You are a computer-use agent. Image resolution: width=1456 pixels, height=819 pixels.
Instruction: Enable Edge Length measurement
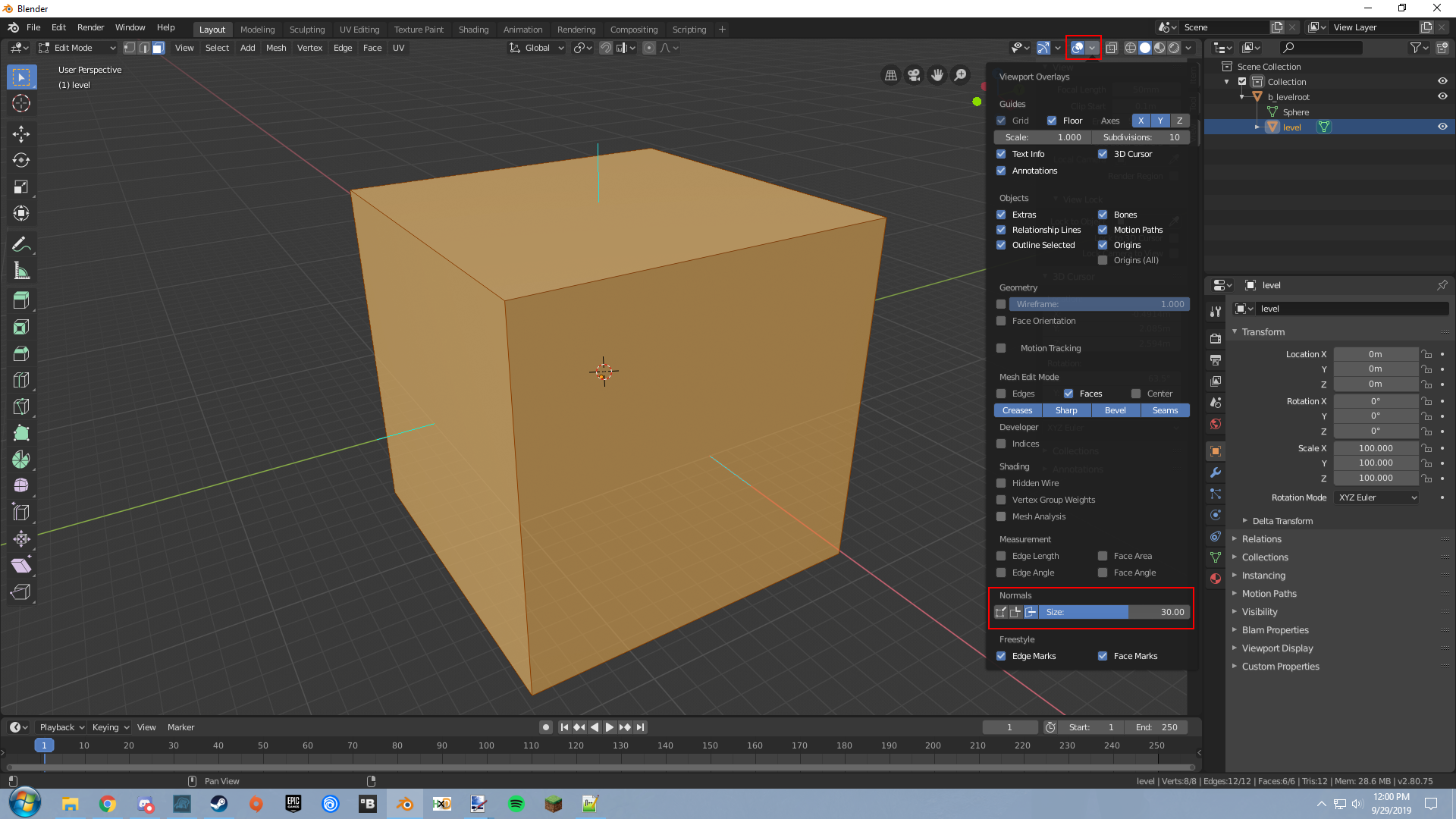tap(1001, 556)
